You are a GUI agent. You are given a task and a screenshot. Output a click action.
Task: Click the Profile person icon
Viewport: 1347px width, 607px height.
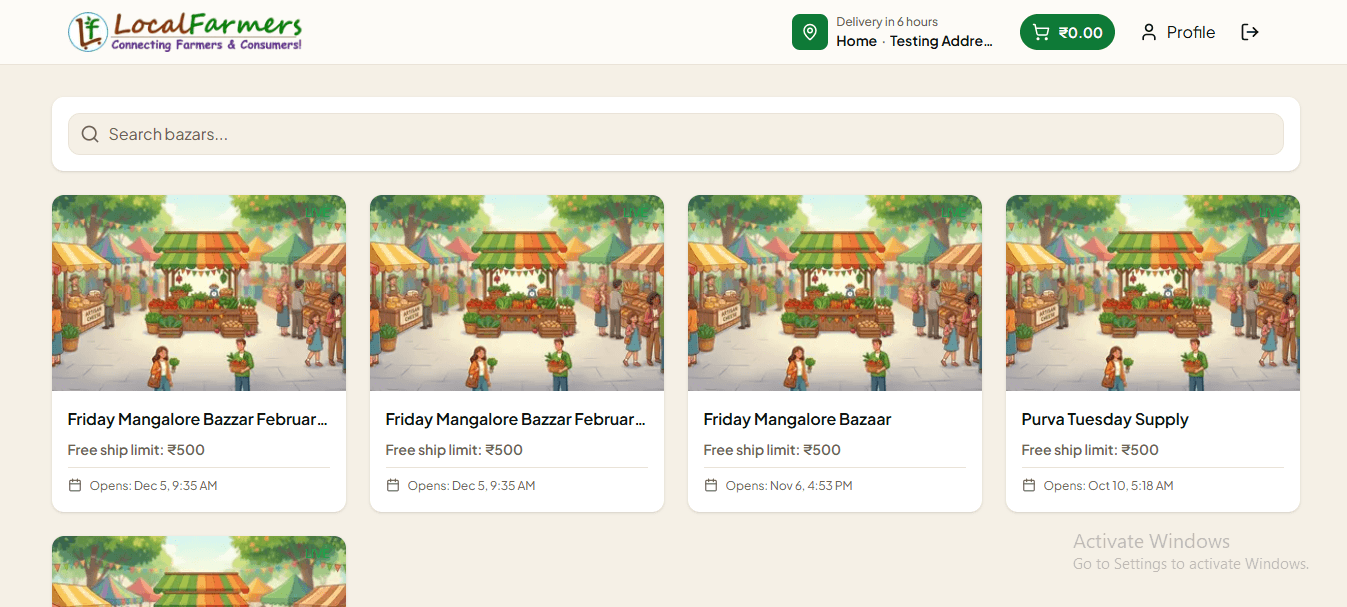point(1149,32)
